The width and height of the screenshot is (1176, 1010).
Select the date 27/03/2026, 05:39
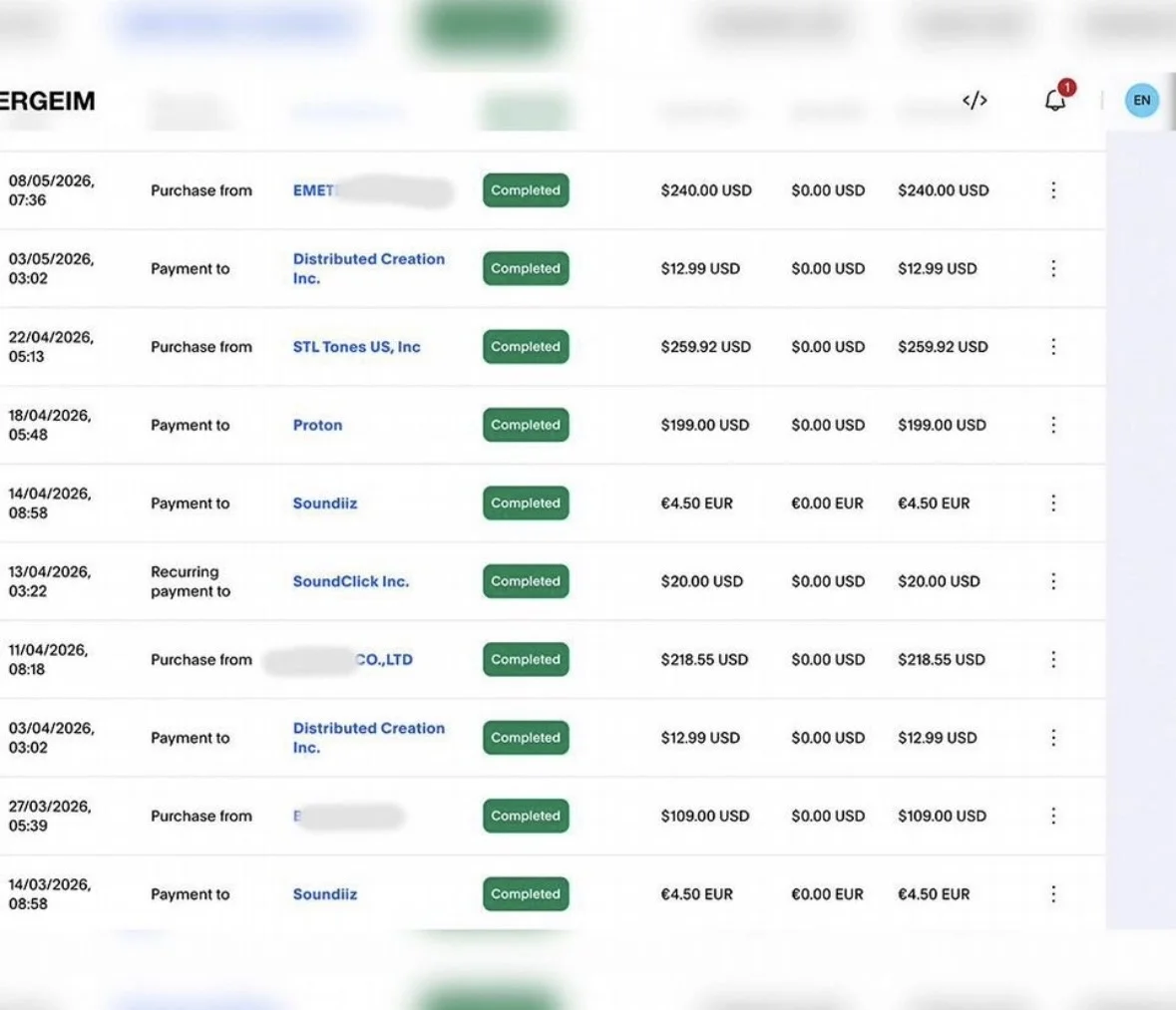(x=50, y=816)
